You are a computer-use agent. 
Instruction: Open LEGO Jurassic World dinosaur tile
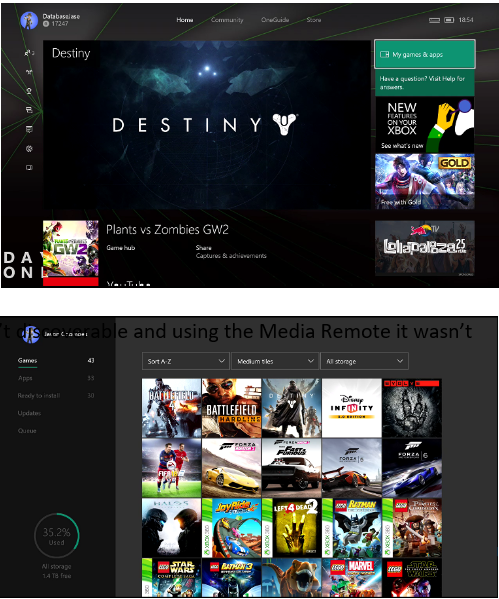point(292,578)
